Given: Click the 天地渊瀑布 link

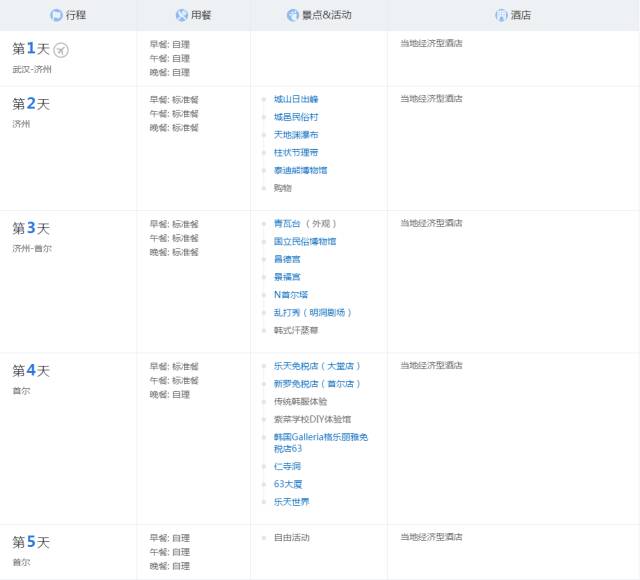Looking at the screenshot, I should [x=296, y=135].
